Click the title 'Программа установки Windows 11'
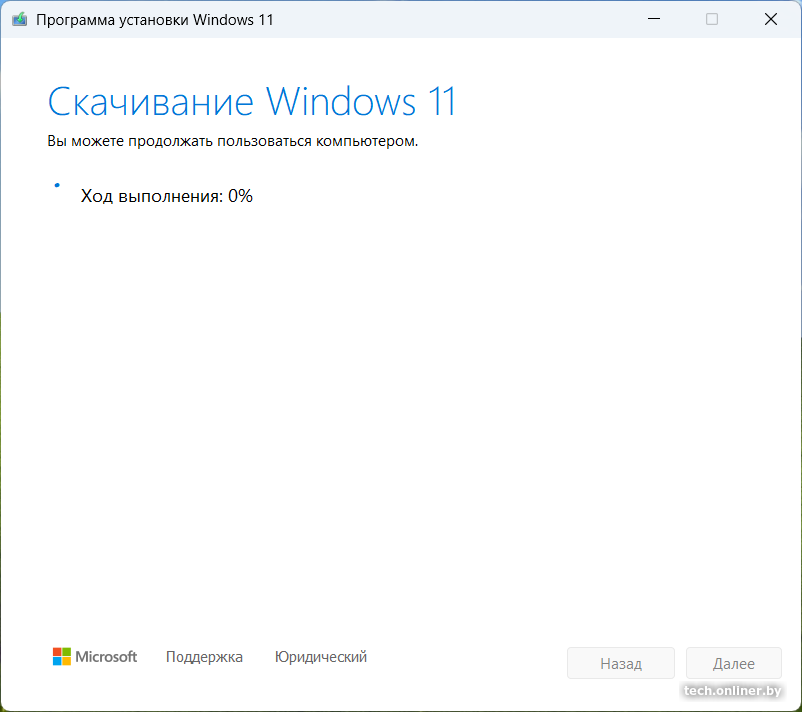 tap(154, 20)
